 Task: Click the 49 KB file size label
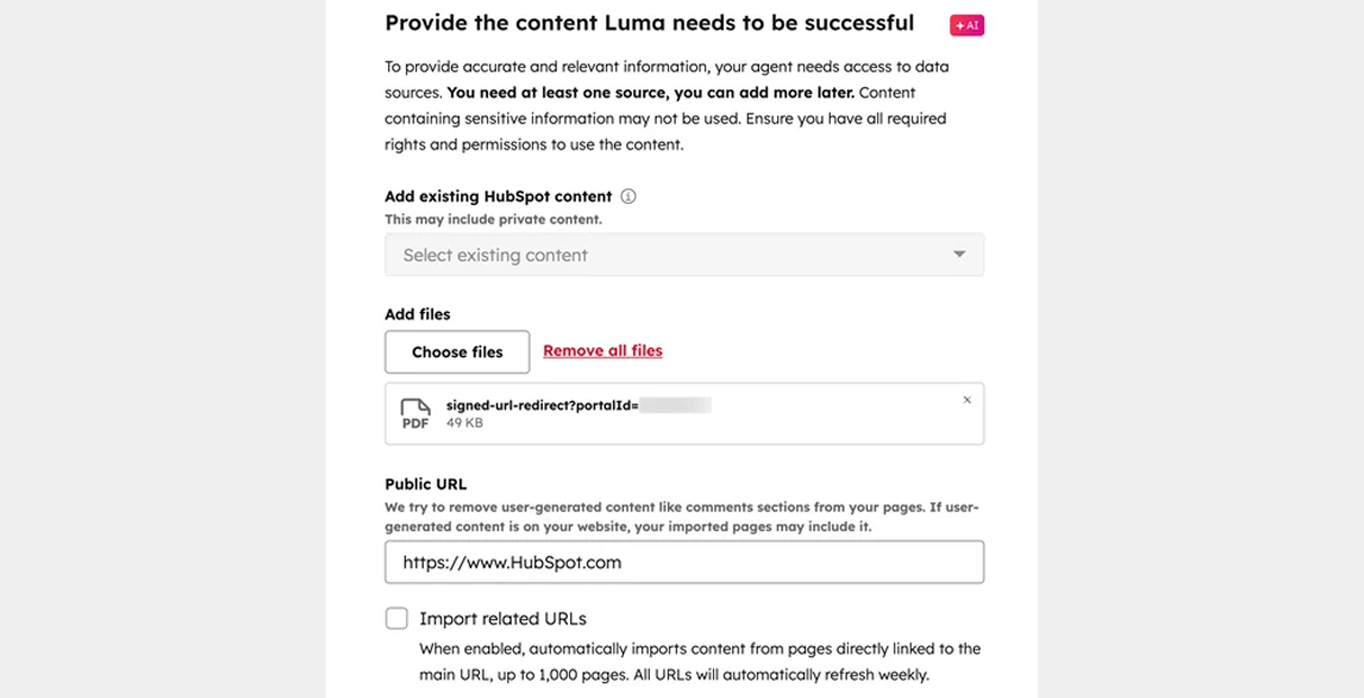[x=463, y=422]
